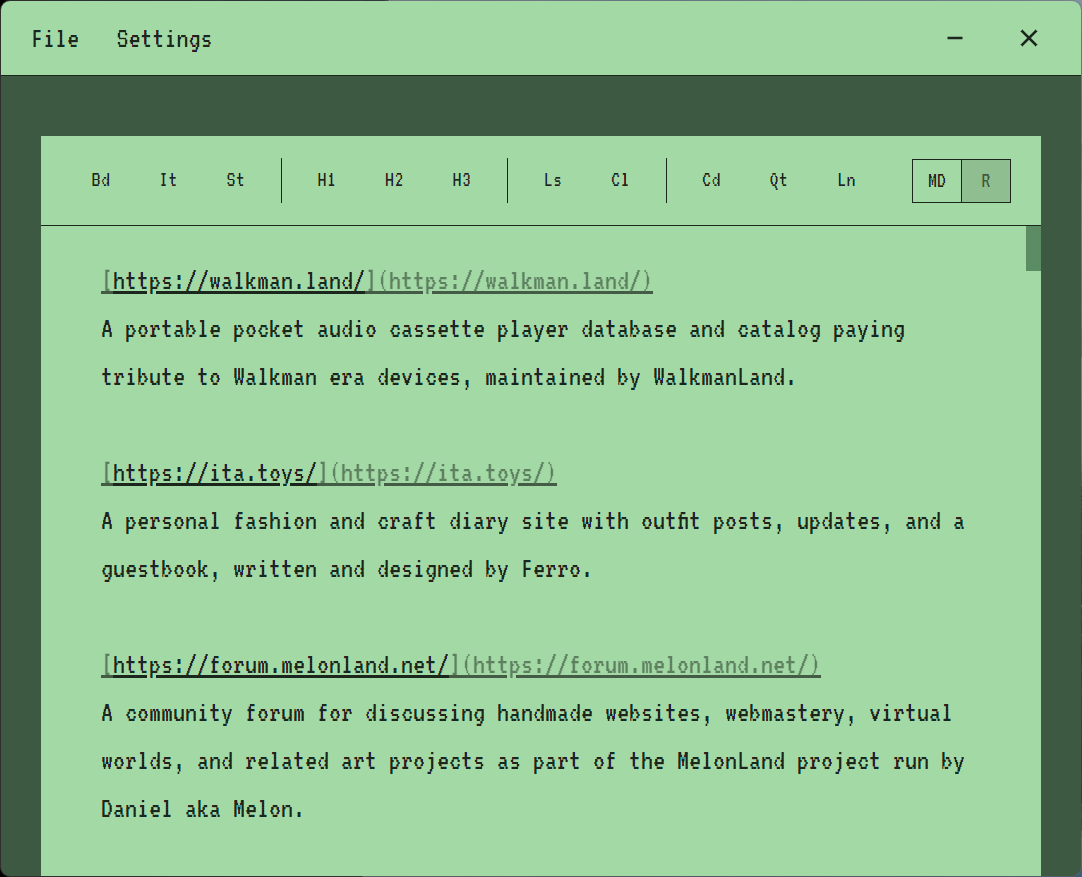1082x877 pixels.
Task: Click the line 'tribute to Walkman era devices'
Action: [x=449, y=377]
